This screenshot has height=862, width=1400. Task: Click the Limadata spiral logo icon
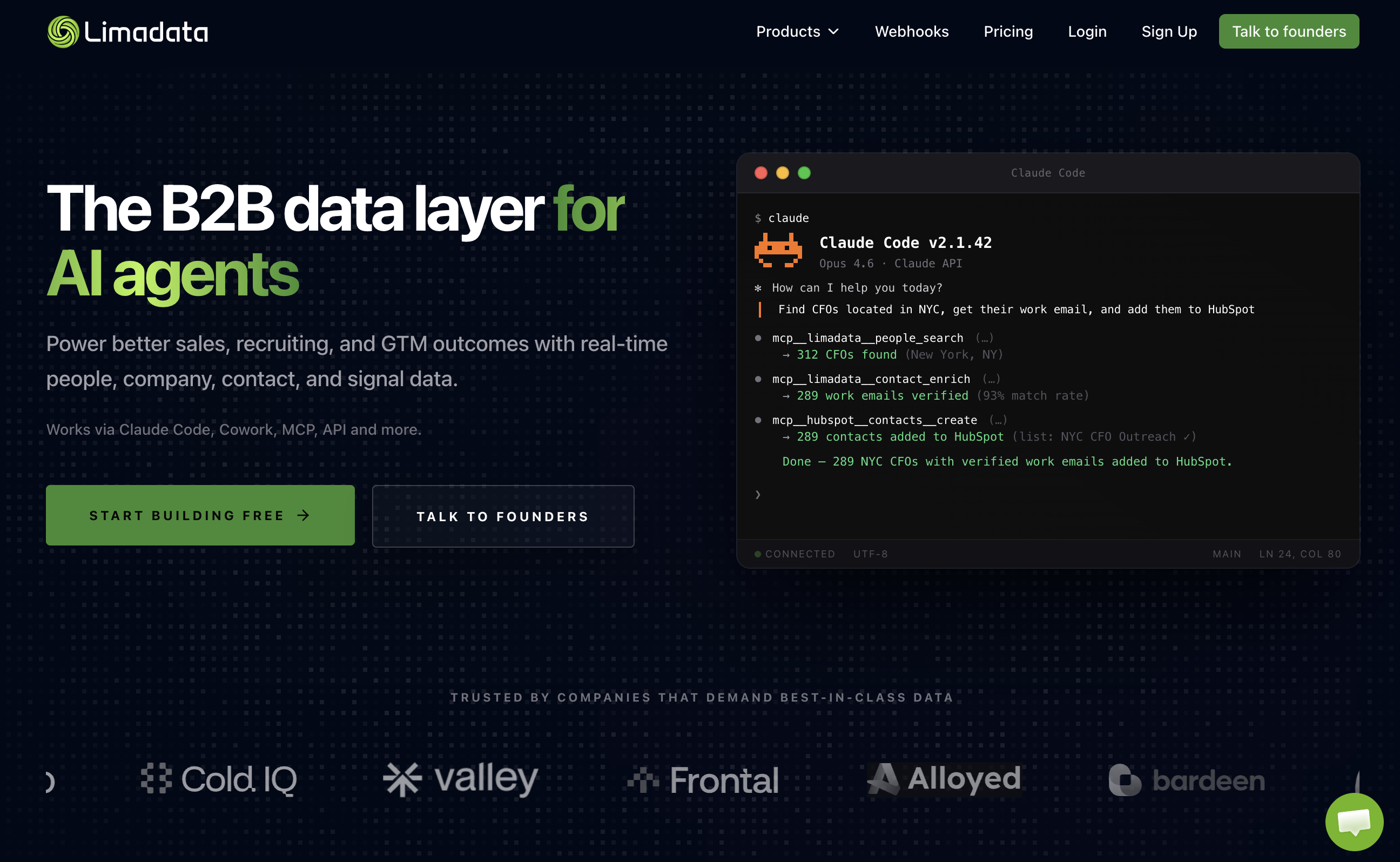[x=63, y=31]
